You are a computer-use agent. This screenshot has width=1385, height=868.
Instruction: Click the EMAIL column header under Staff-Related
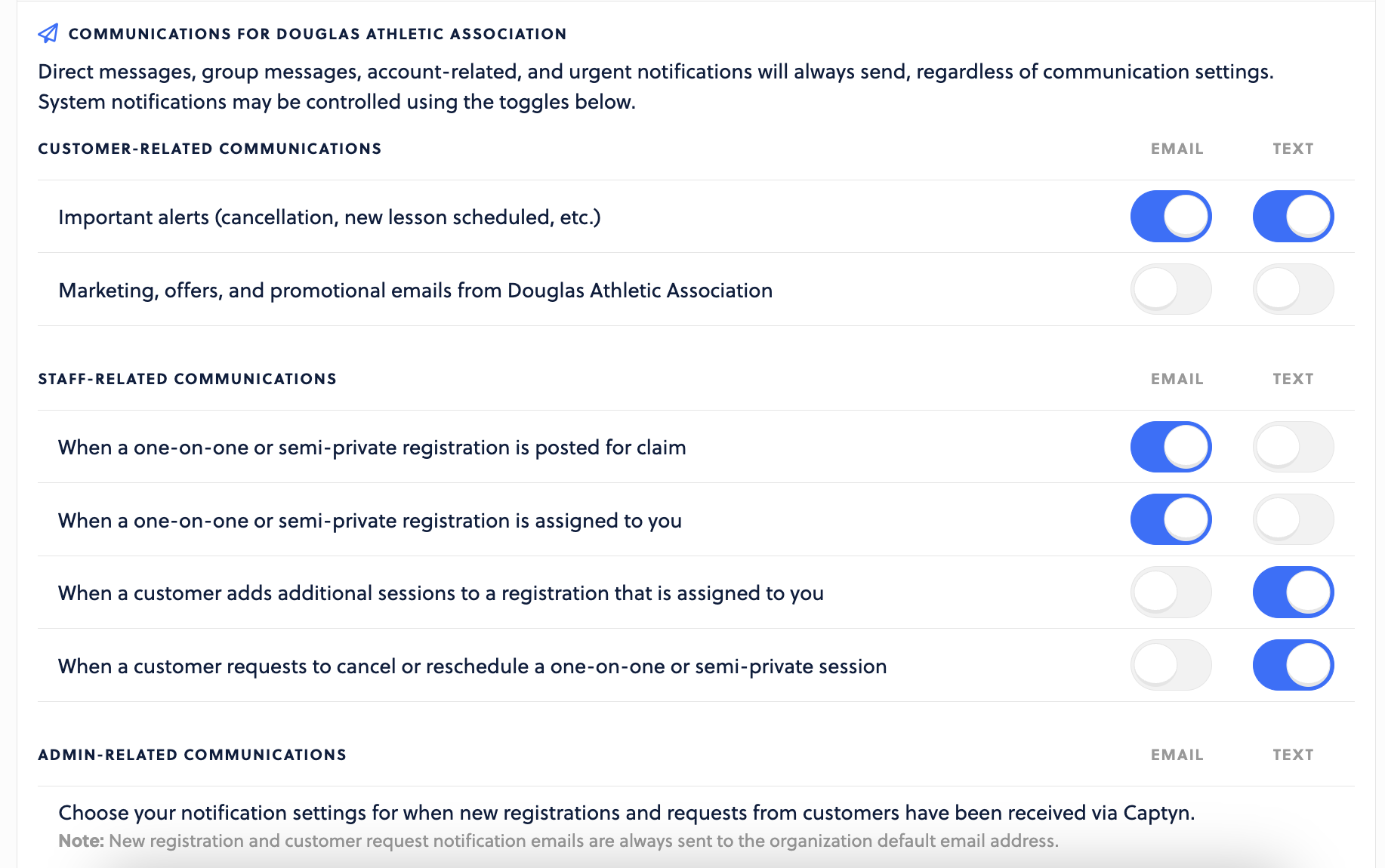click(1177, 379)
